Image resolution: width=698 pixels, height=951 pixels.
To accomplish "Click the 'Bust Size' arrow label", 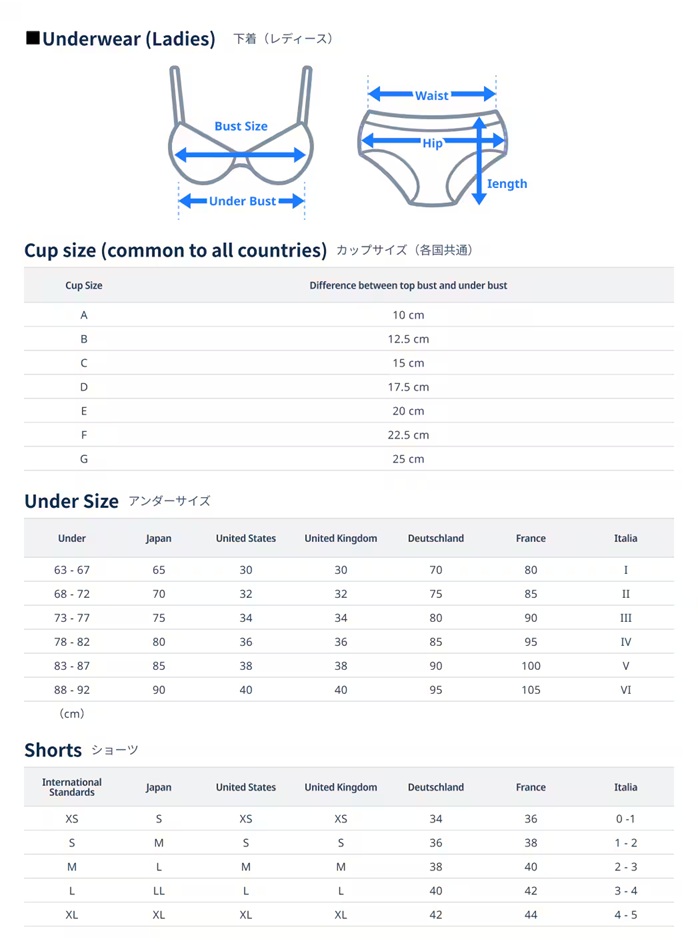I will coord(241,127).
